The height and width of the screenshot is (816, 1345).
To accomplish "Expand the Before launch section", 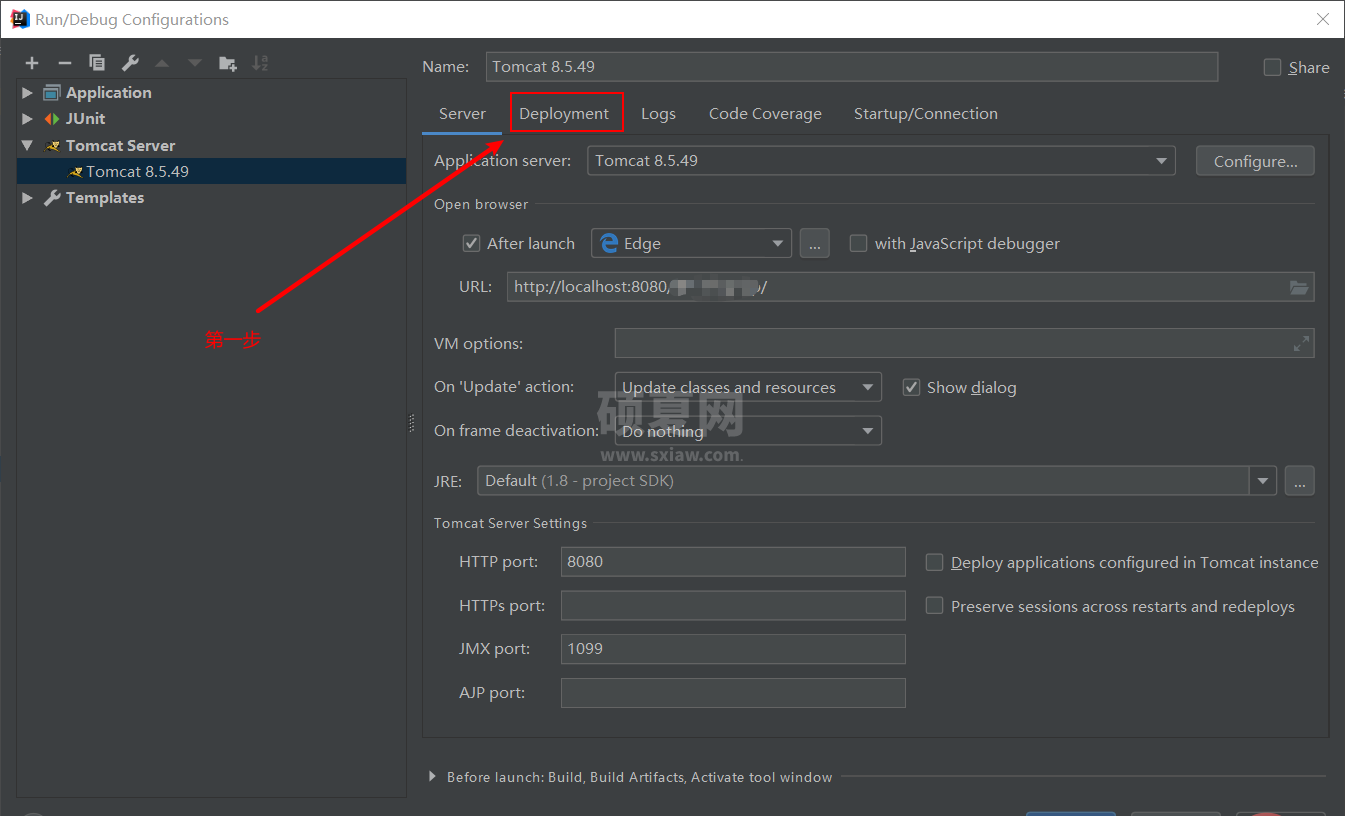I will tap(432, 776).
